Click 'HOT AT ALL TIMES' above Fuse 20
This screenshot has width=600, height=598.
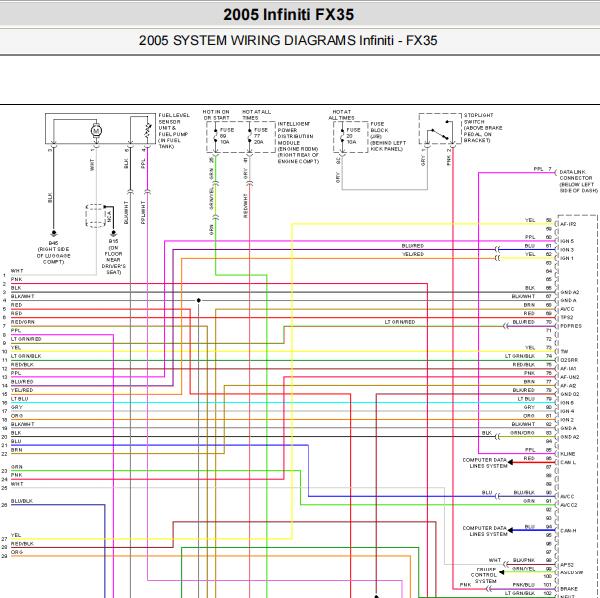tap(341, 115)
